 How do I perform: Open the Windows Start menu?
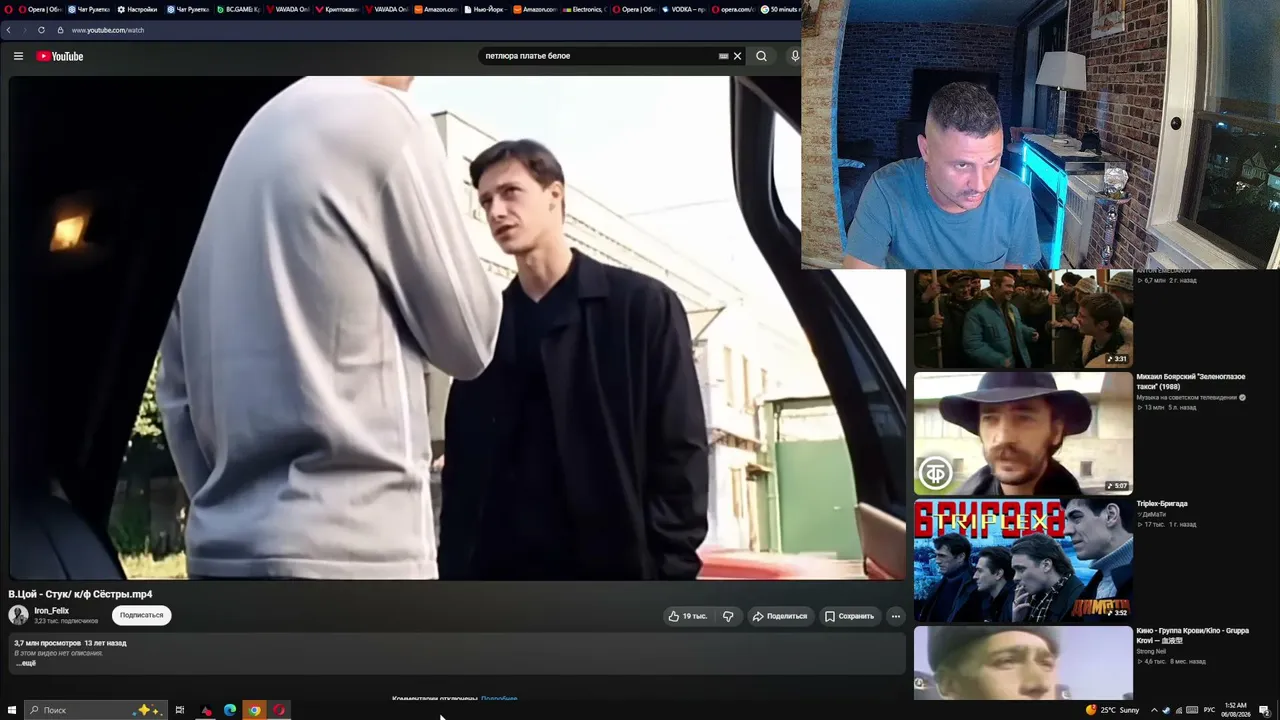[12, 710]
